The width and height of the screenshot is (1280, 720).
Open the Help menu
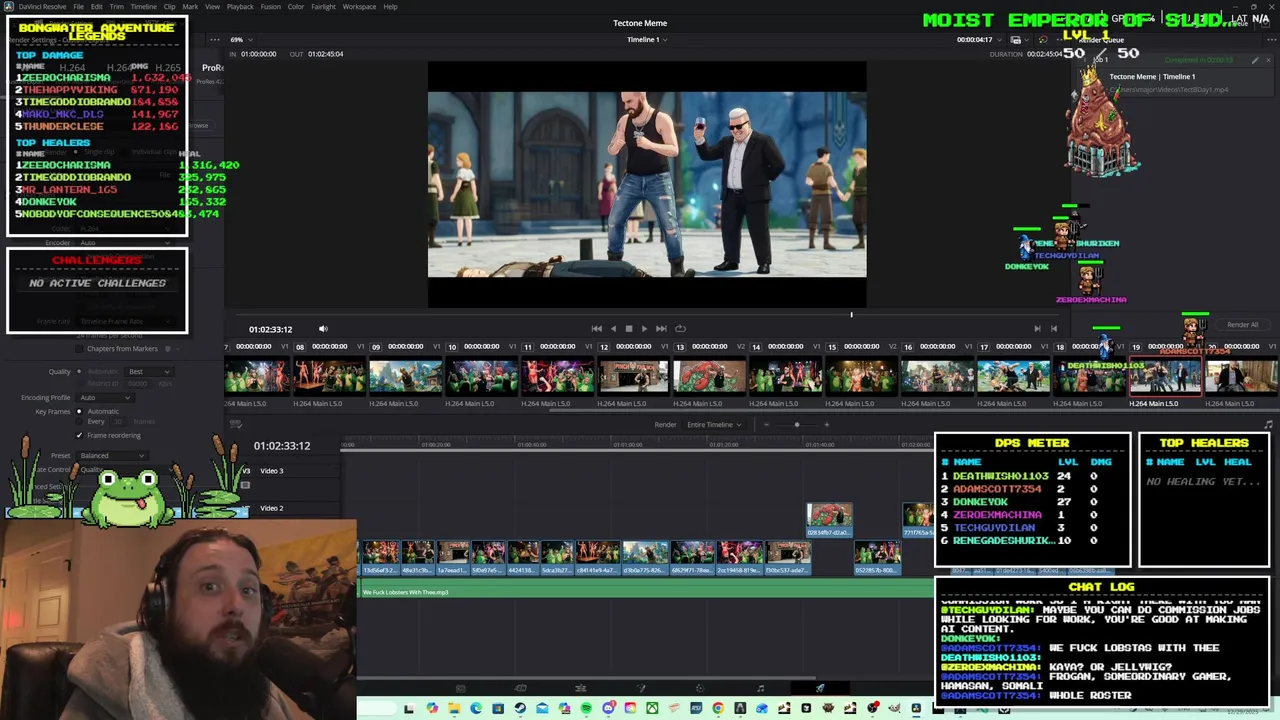pyautogui.click(x=390, y=7)
